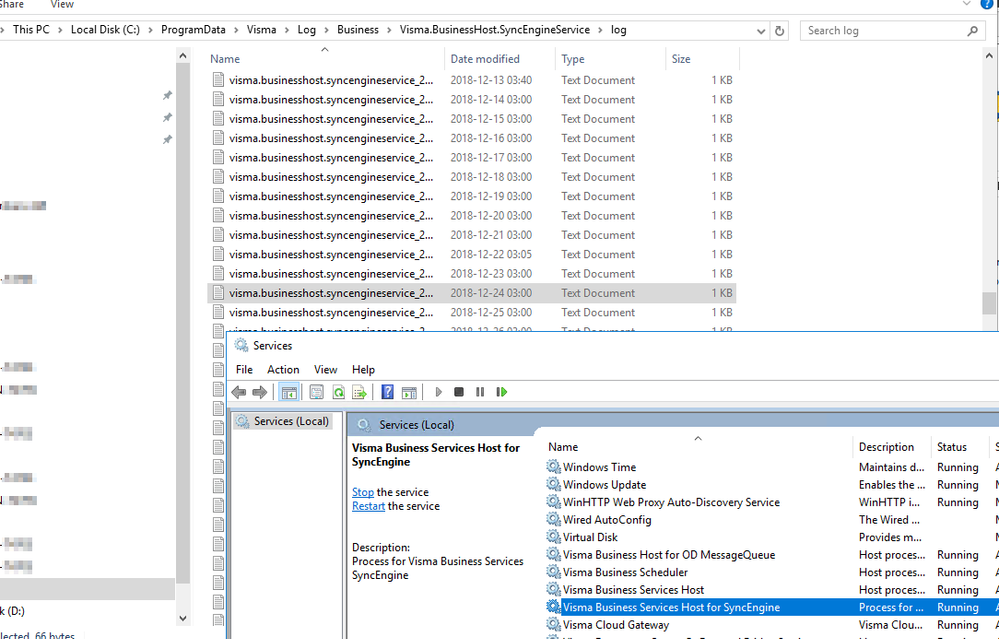This screenshot has width=999, height=639.
Task: Click gear icon of Visma Cloud Gateway
Action: 554,625
